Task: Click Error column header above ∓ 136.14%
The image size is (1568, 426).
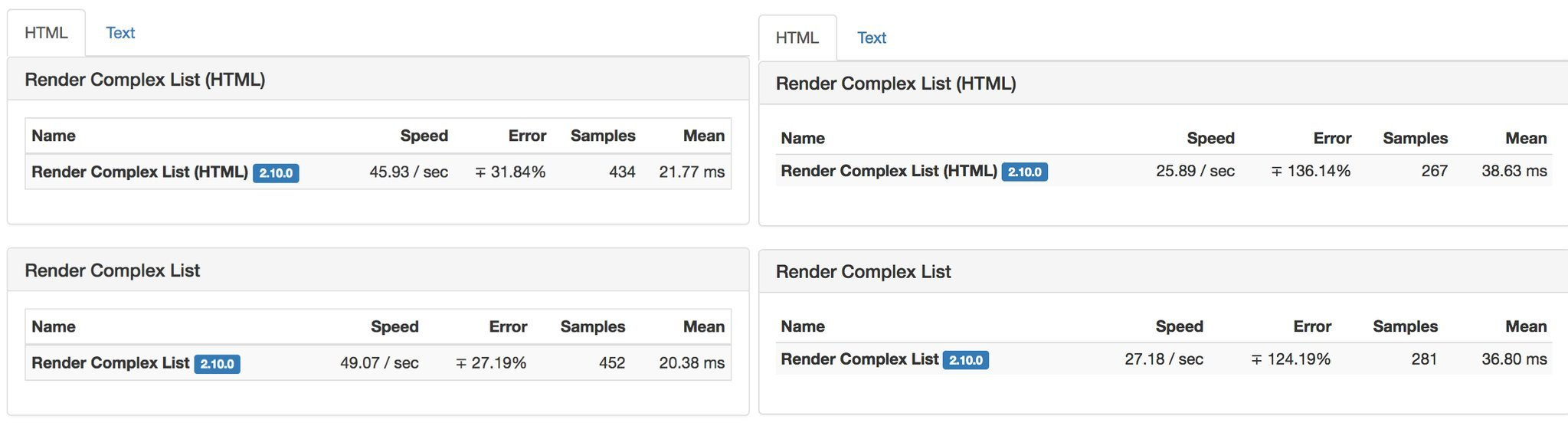Action: pos(1332,138)
